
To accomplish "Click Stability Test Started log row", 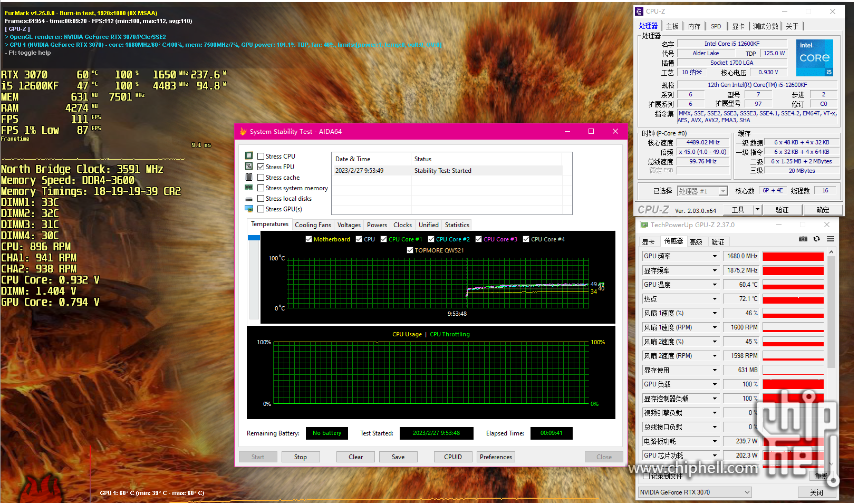I will (x=449, y=170).
